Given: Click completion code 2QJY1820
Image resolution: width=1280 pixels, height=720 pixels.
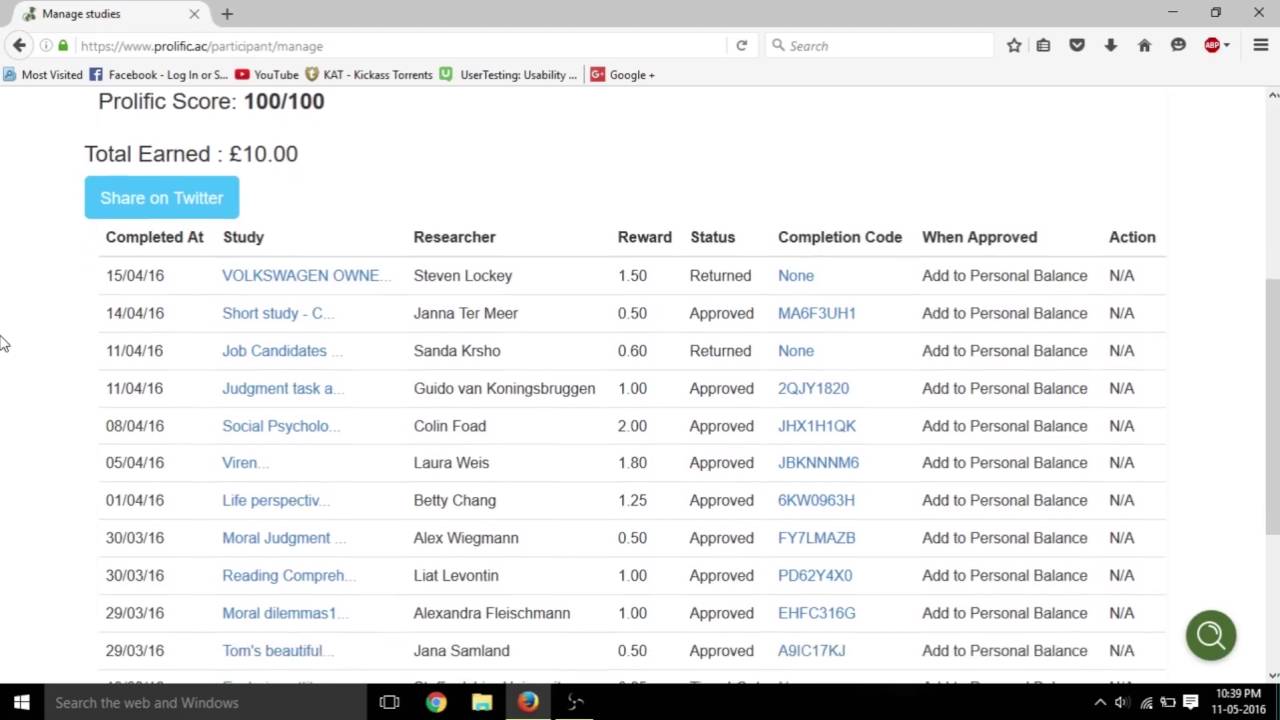Looking at the screenshot, I should [x=813, y=388].
